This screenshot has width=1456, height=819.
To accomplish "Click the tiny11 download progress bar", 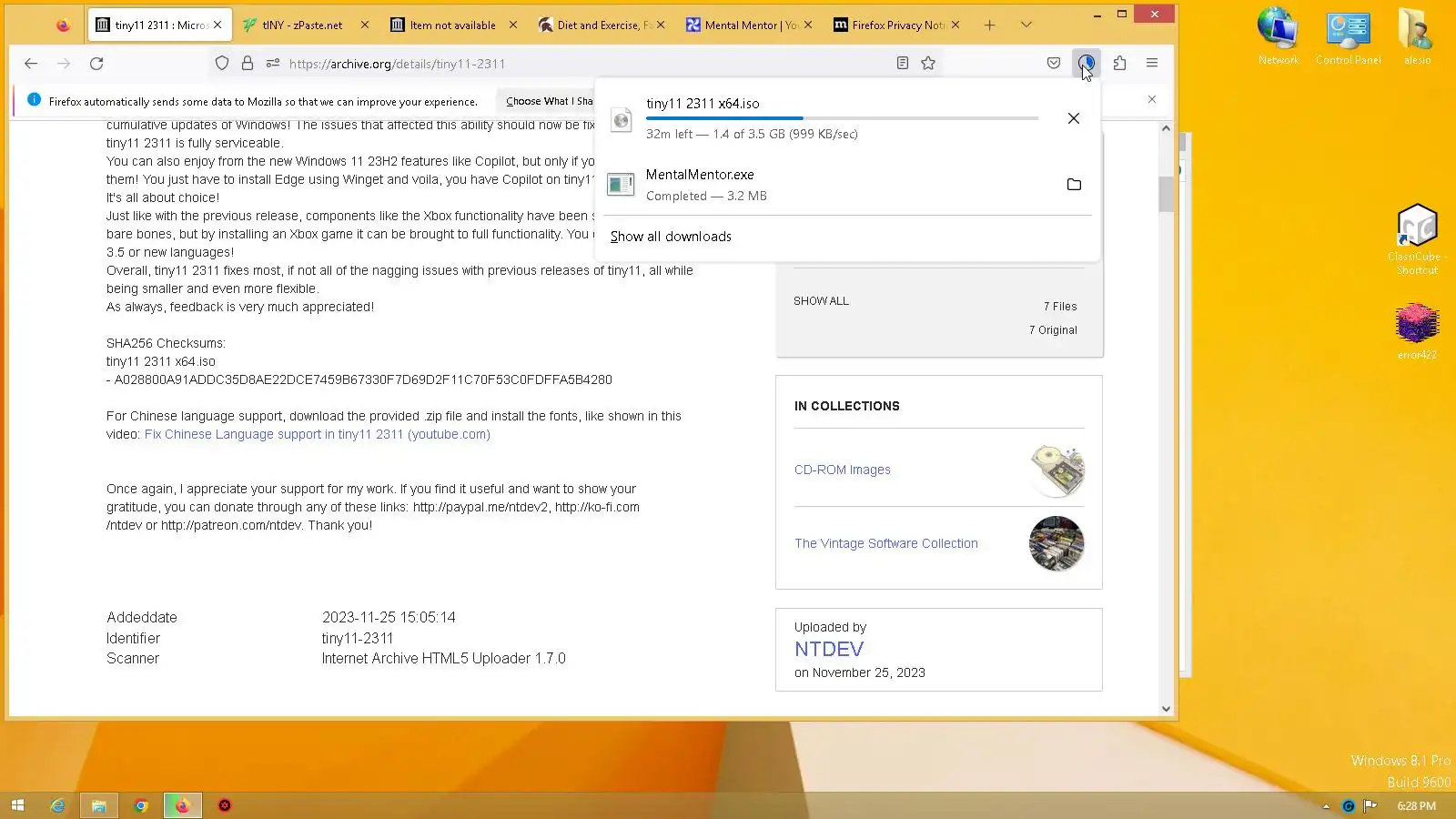I will (x=842, y=118).
